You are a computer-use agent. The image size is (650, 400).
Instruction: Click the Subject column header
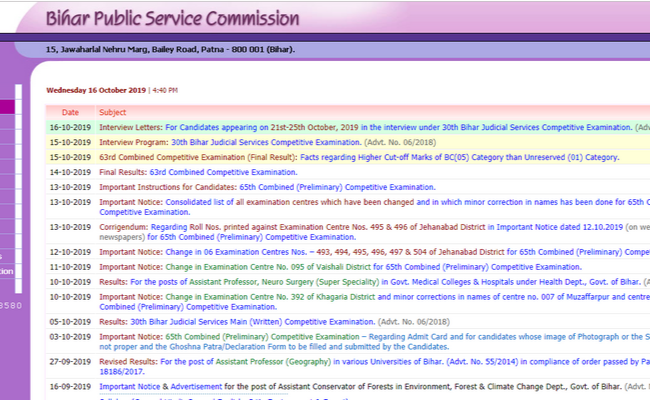(x=113, y=113)
